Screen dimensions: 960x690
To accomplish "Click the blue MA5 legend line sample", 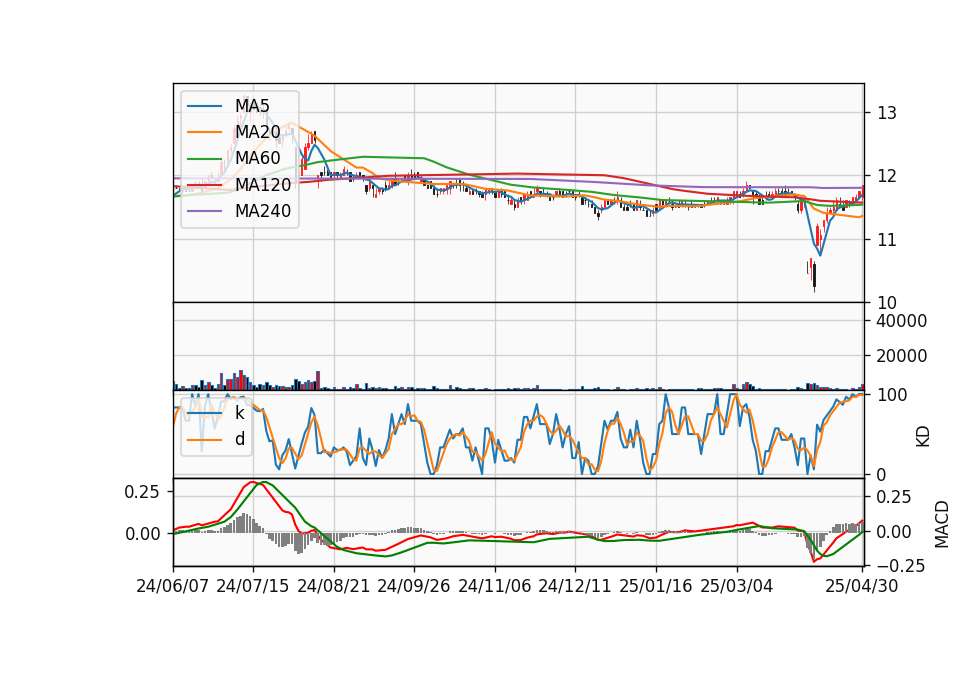I will coord(204,107).
